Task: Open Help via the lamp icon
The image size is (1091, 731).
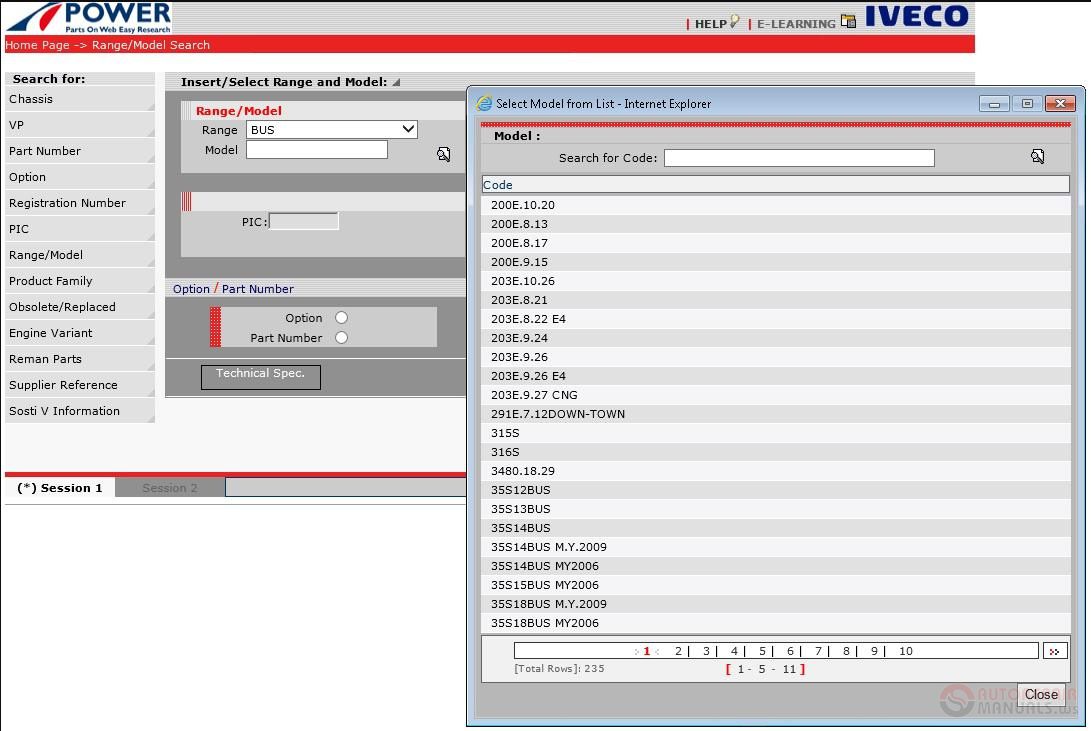Action: point(732,21)
